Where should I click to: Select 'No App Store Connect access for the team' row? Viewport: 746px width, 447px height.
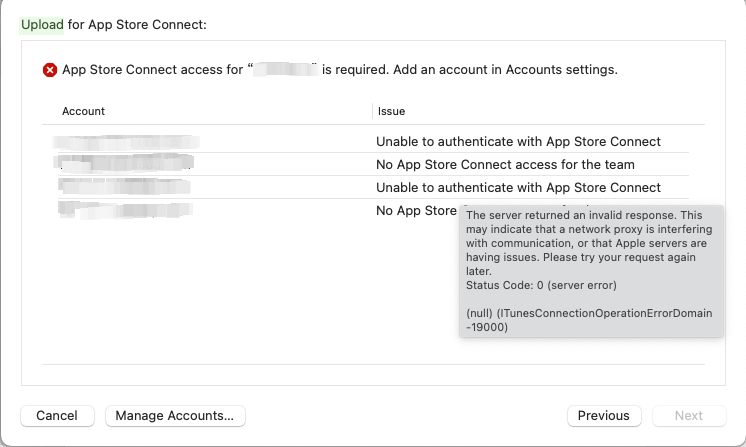pos(505,165)
